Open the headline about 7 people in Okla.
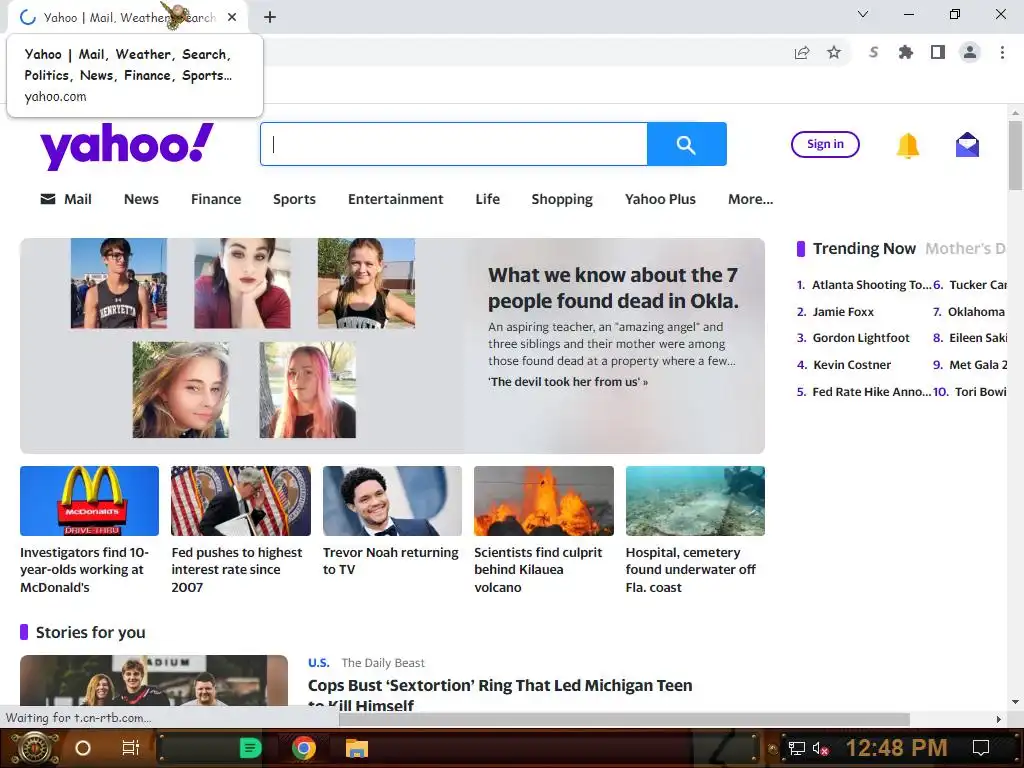The image size is (1024, 768). point(613,288)
